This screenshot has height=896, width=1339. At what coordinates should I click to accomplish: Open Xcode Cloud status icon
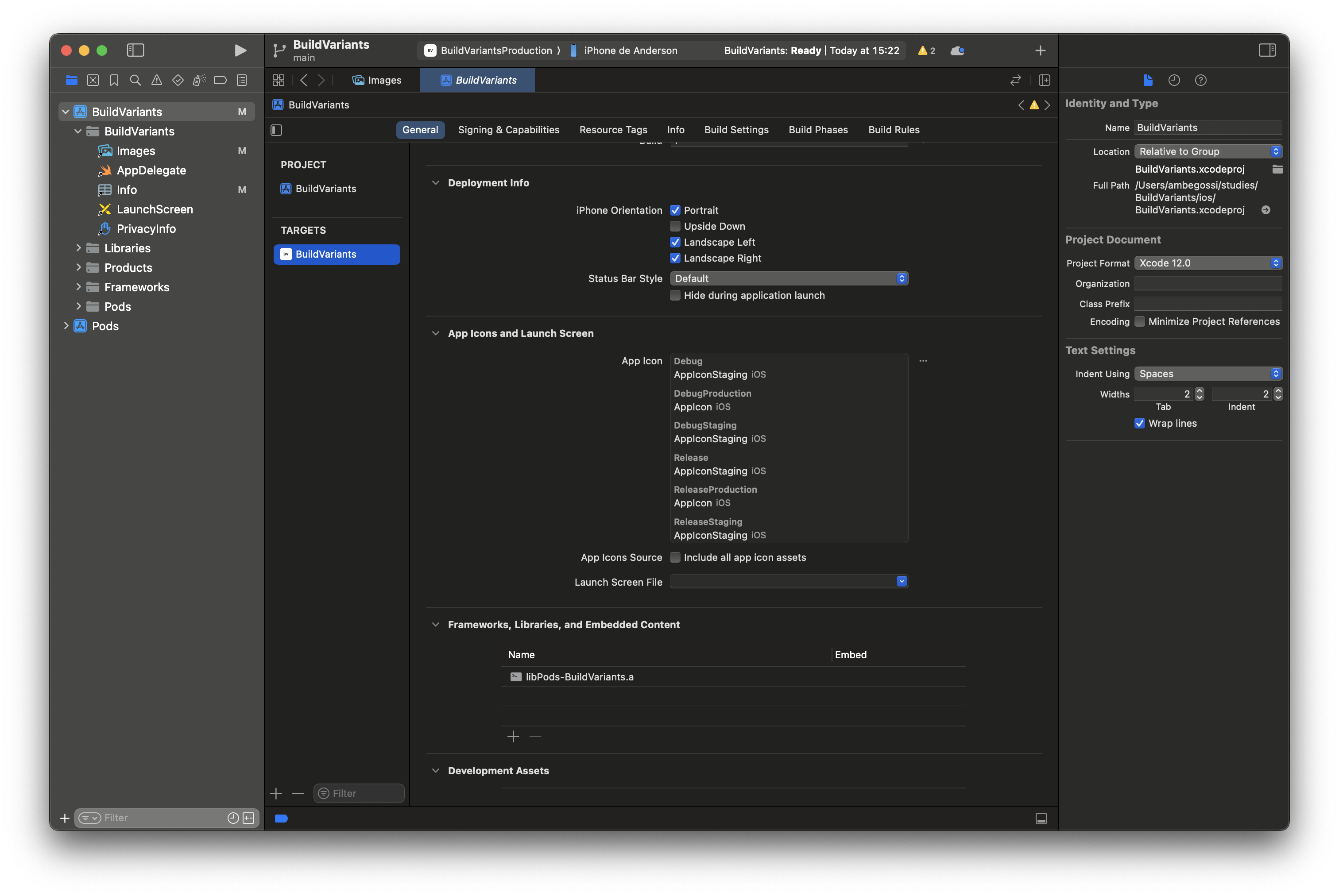click(x=958, y=50)
